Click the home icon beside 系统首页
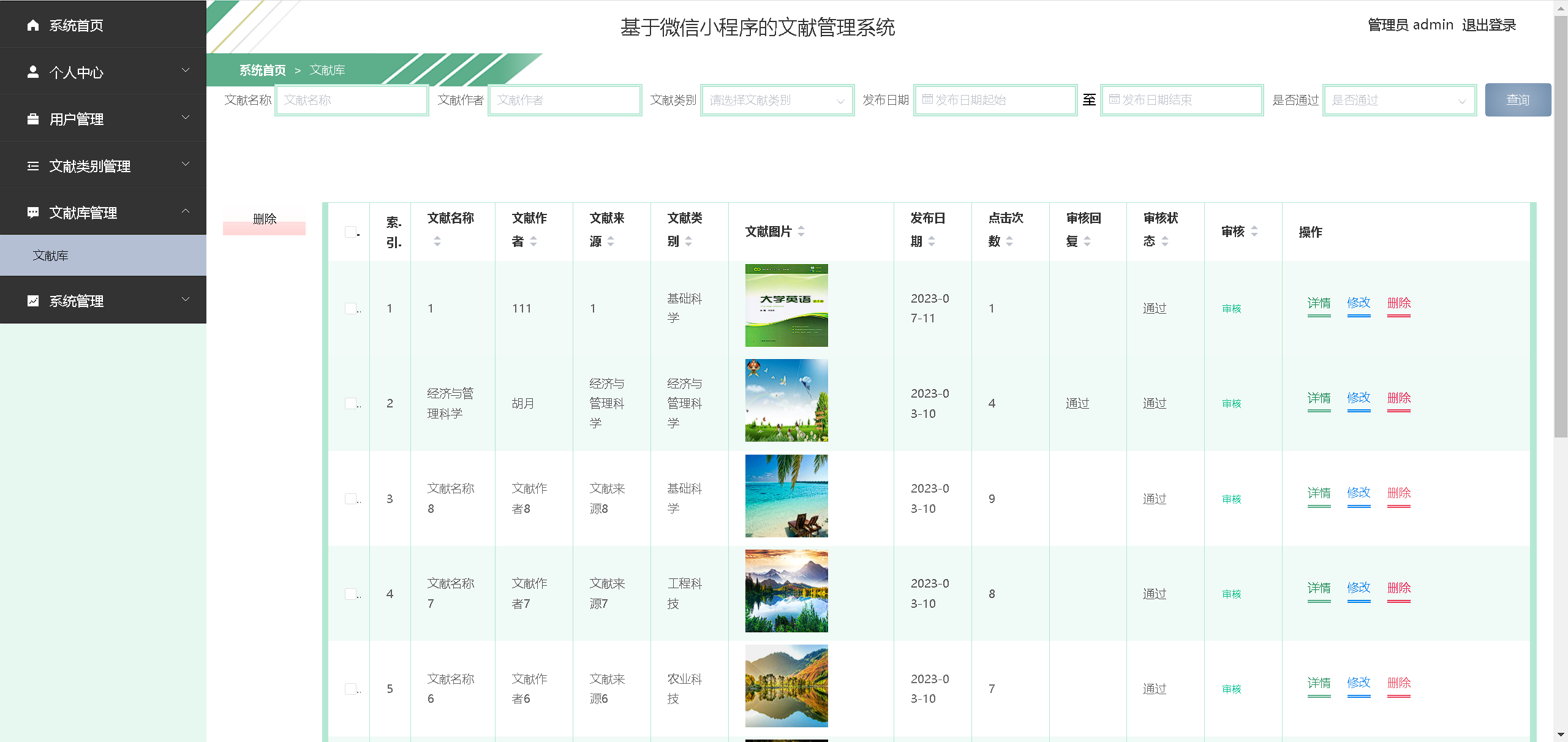 pos(33,25)
